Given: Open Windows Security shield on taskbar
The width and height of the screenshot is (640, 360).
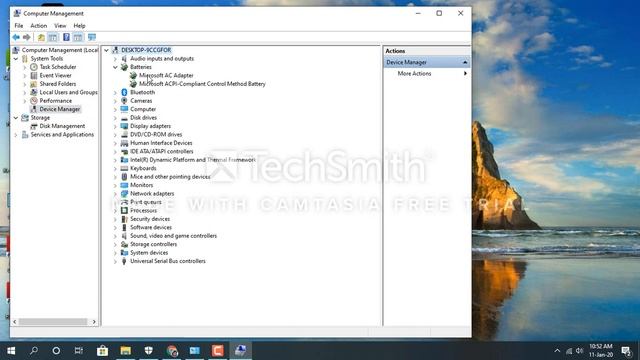Looking at the screenshot, I should coord(149,351).
